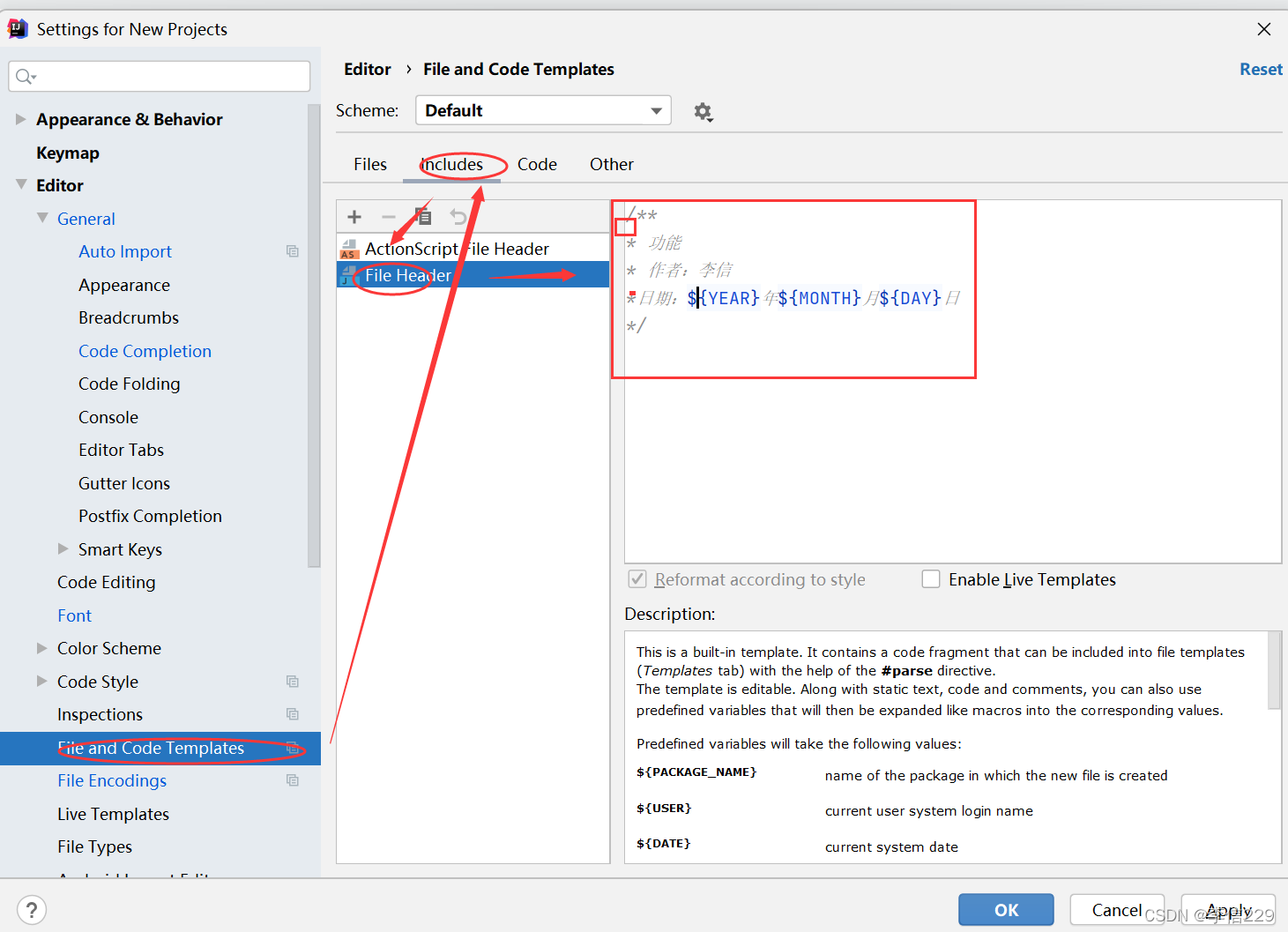Expand Appearance & Behavior section
Image resolution: width=1288 pixels, height=932 pixels.
tap(21, 119)
